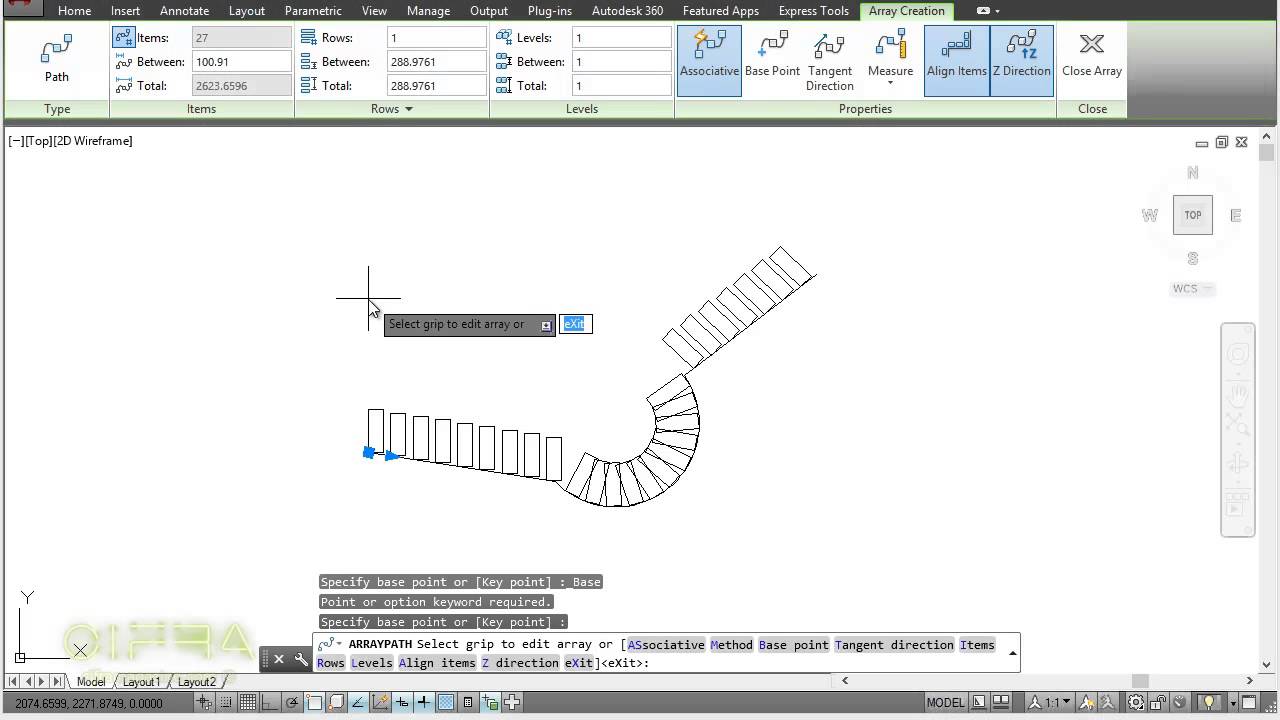Image resolution: width=1280 pixels, height=720 pixels.
Task: Click the Rows Between value field
Action: [x=437, y=62]
